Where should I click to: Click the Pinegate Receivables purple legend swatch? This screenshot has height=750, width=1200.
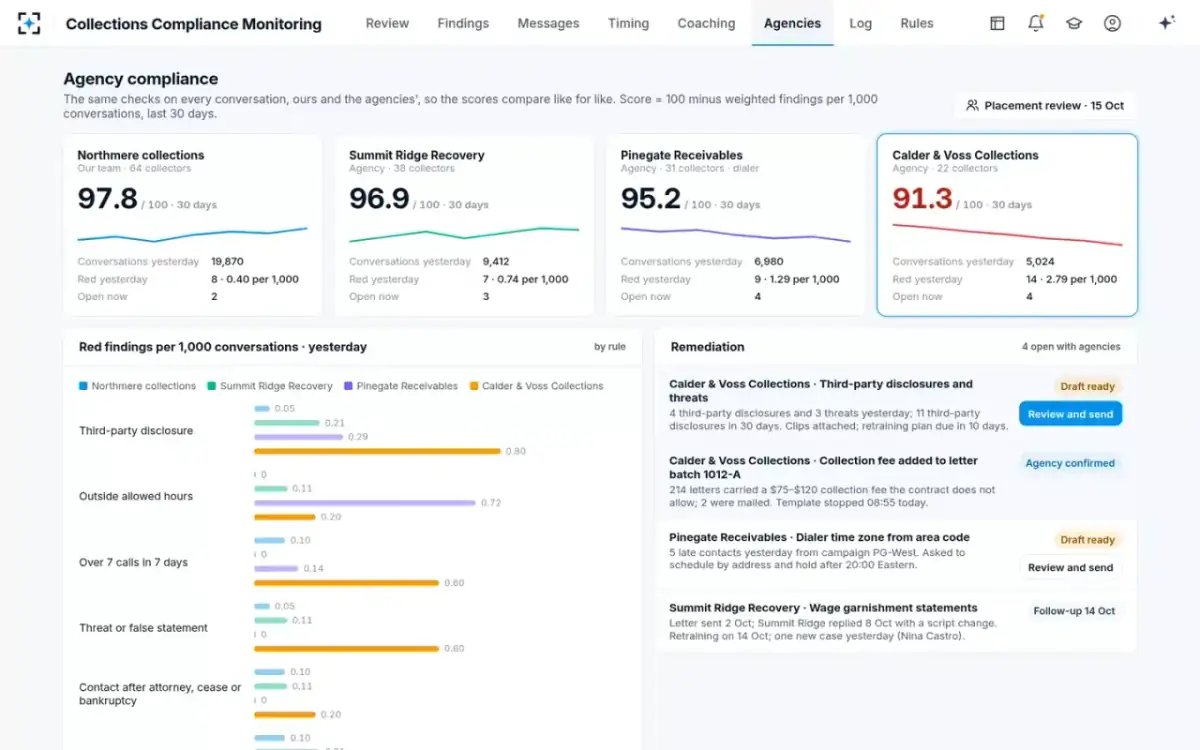click(x=348, y=386)
